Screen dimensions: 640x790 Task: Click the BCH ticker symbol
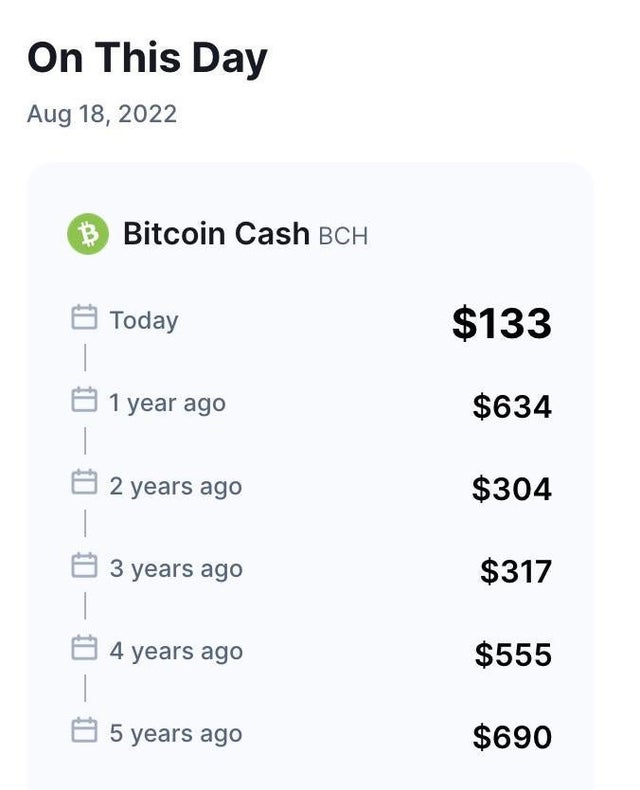343,236
